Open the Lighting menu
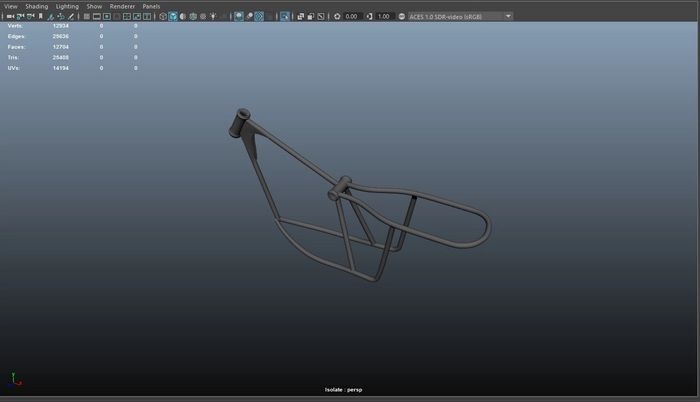 67,6
